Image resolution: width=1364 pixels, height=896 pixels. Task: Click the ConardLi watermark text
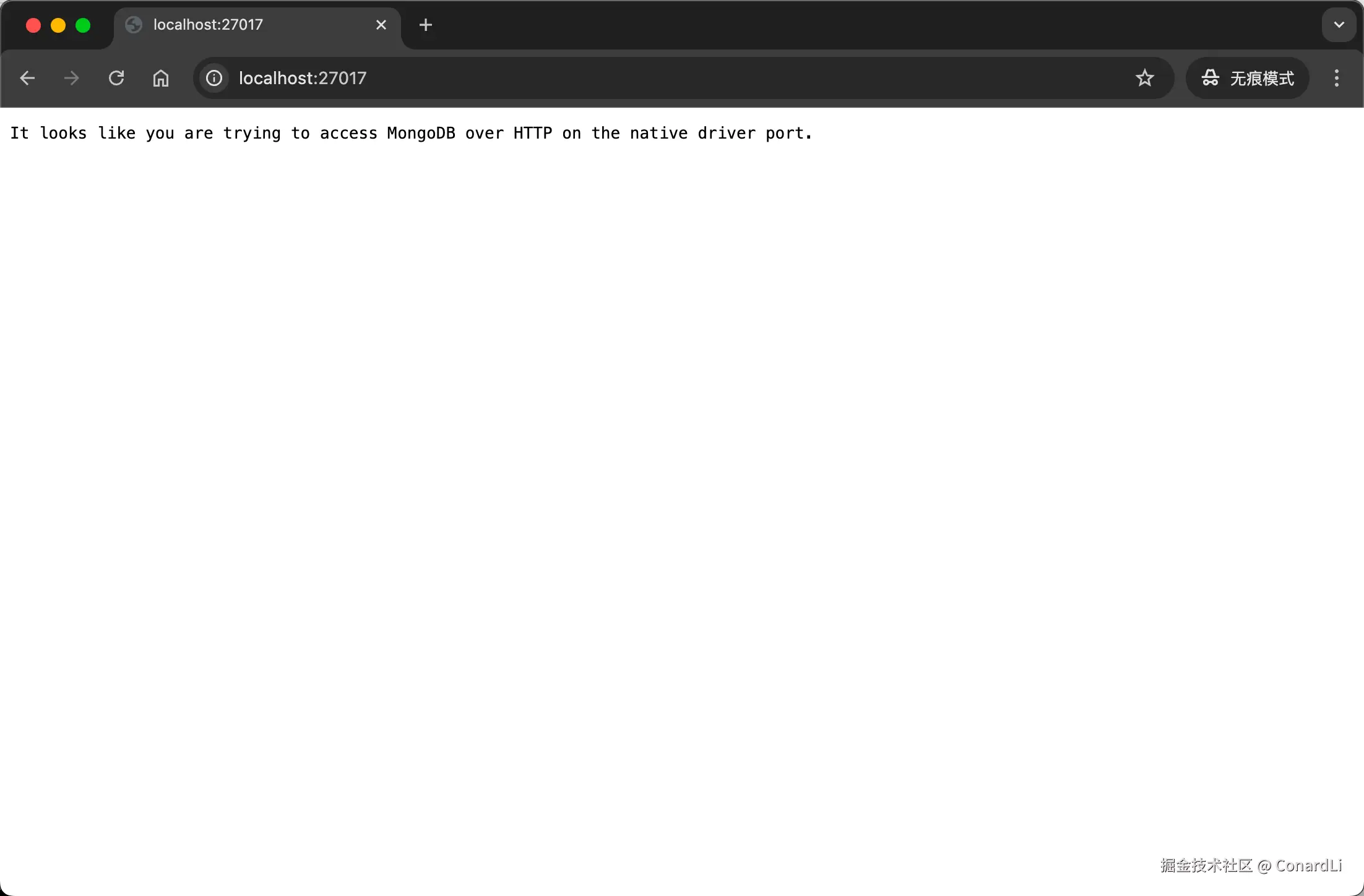click(1308, 865)
